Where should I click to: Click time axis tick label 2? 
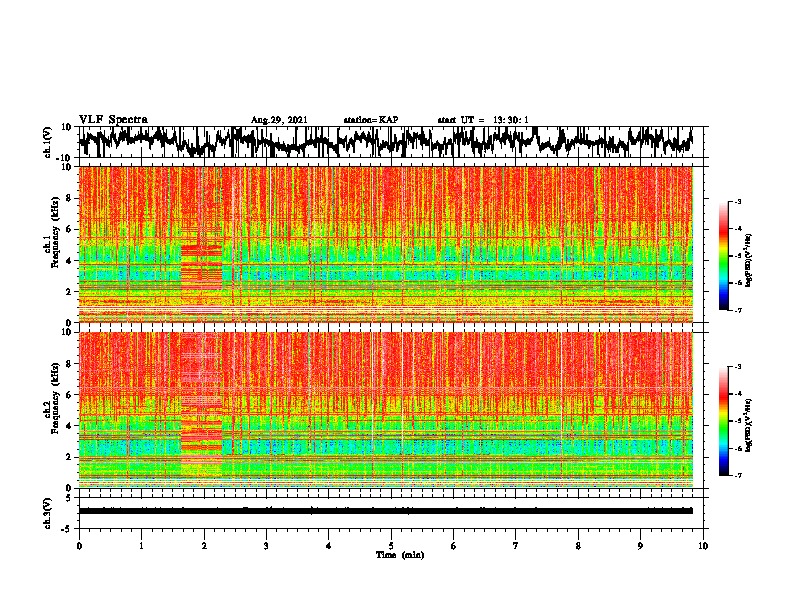click(204, 546)
